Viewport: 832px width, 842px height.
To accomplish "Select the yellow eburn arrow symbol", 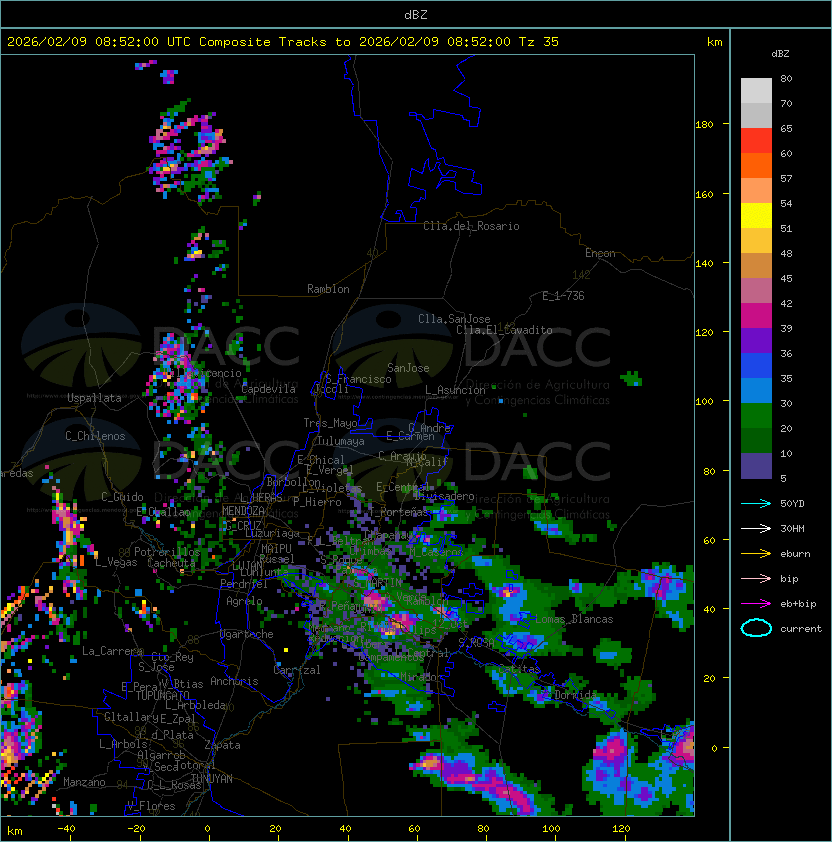I will click(756, 554).
